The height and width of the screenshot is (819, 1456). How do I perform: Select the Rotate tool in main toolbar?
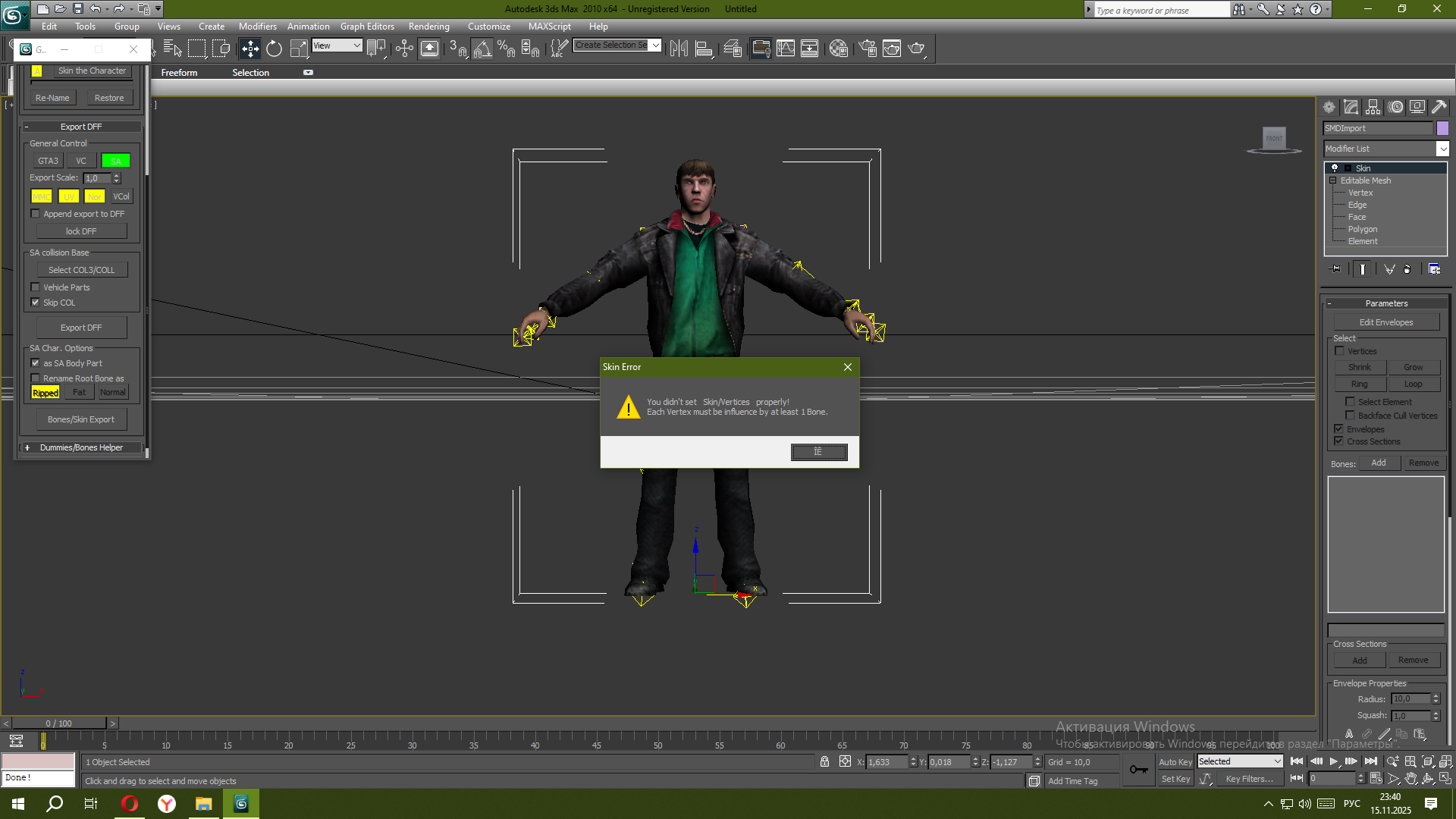274,49
